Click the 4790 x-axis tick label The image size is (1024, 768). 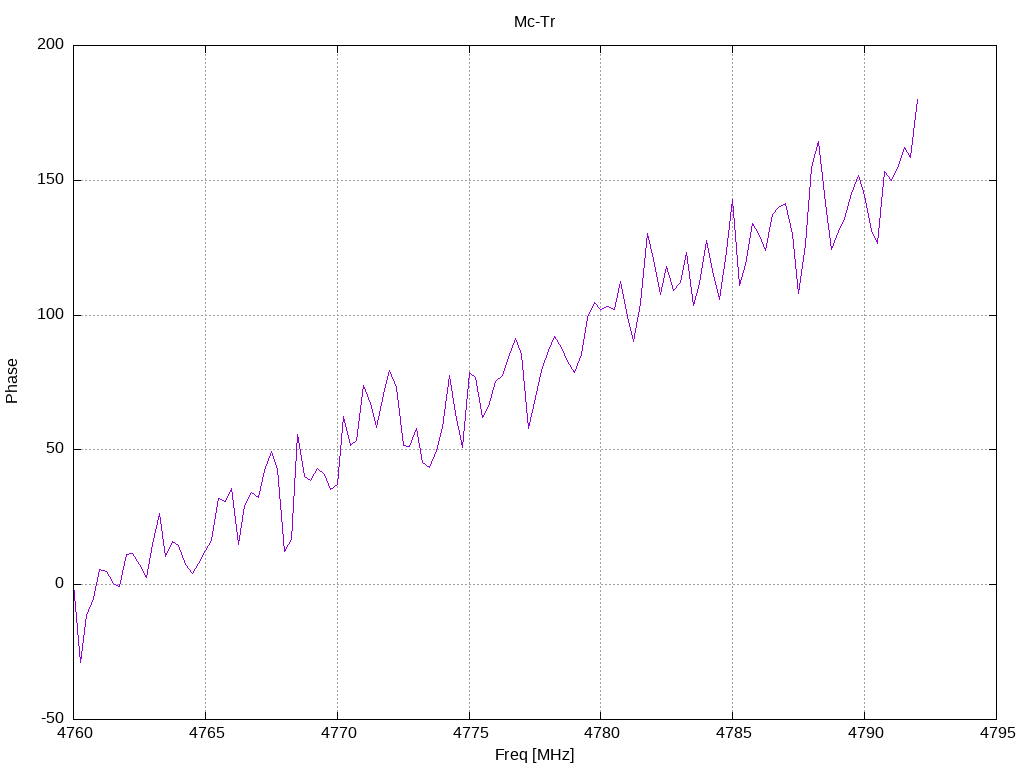865,733
